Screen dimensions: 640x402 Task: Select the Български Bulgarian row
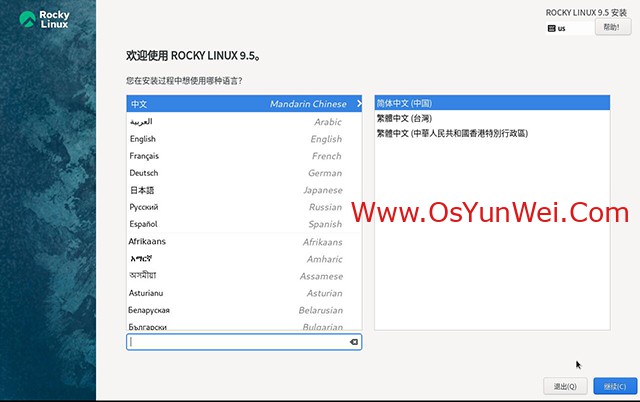[244, 325]
